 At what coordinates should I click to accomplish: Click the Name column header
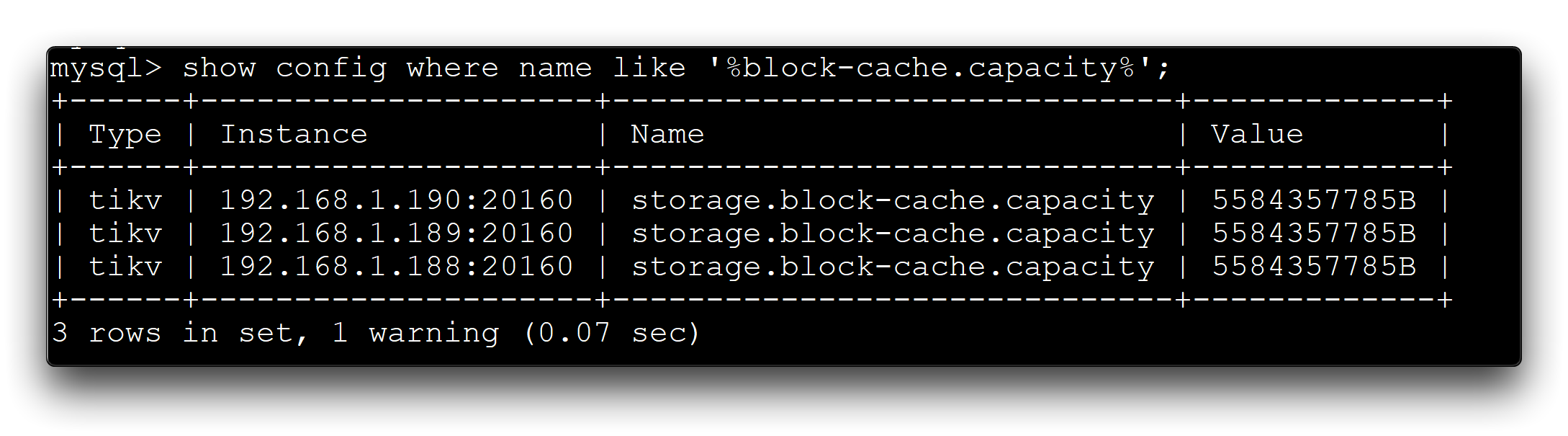point(667,135)
